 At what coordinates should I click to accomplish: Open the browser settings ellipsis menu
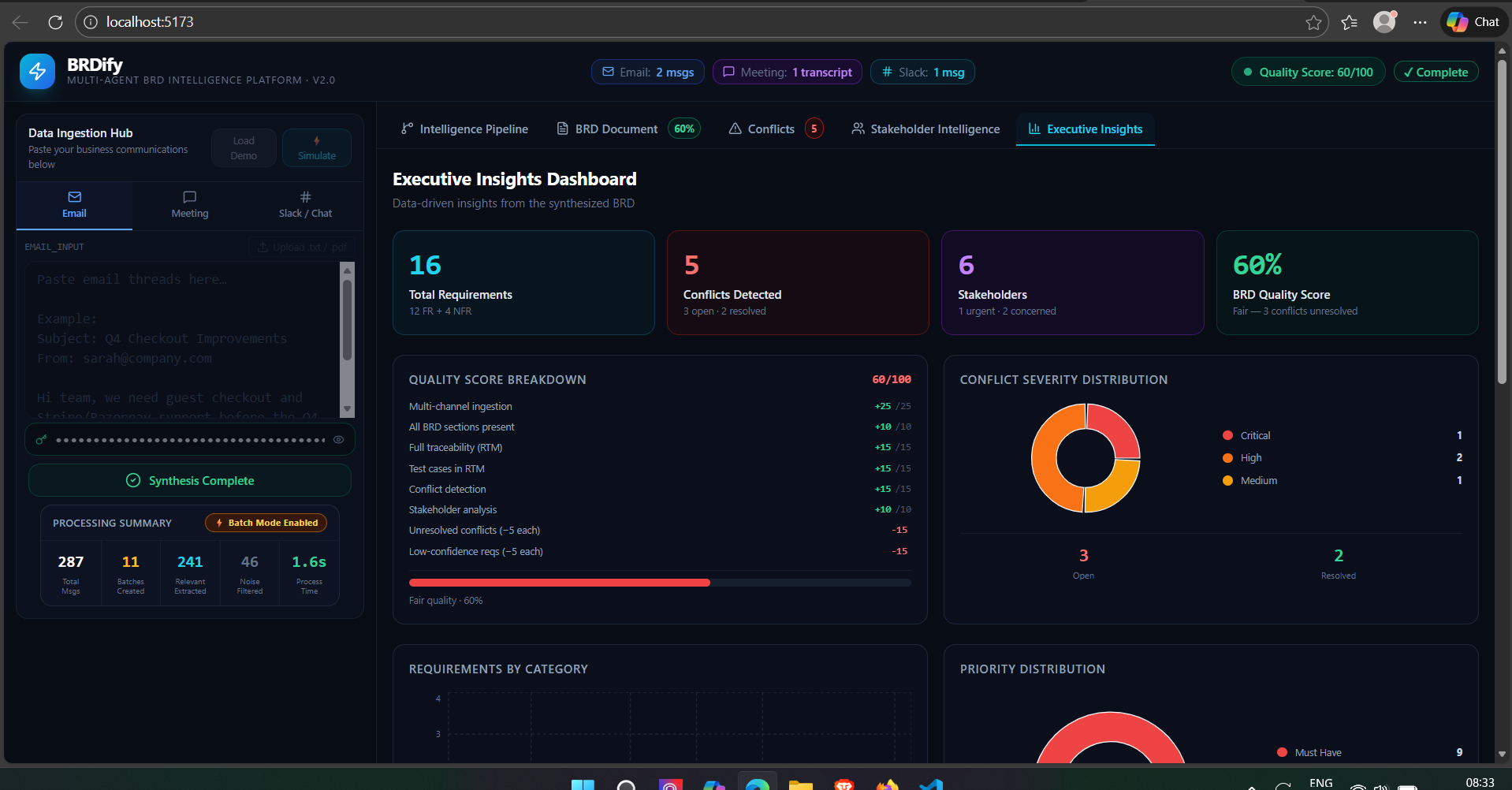tap(1421, 22)
